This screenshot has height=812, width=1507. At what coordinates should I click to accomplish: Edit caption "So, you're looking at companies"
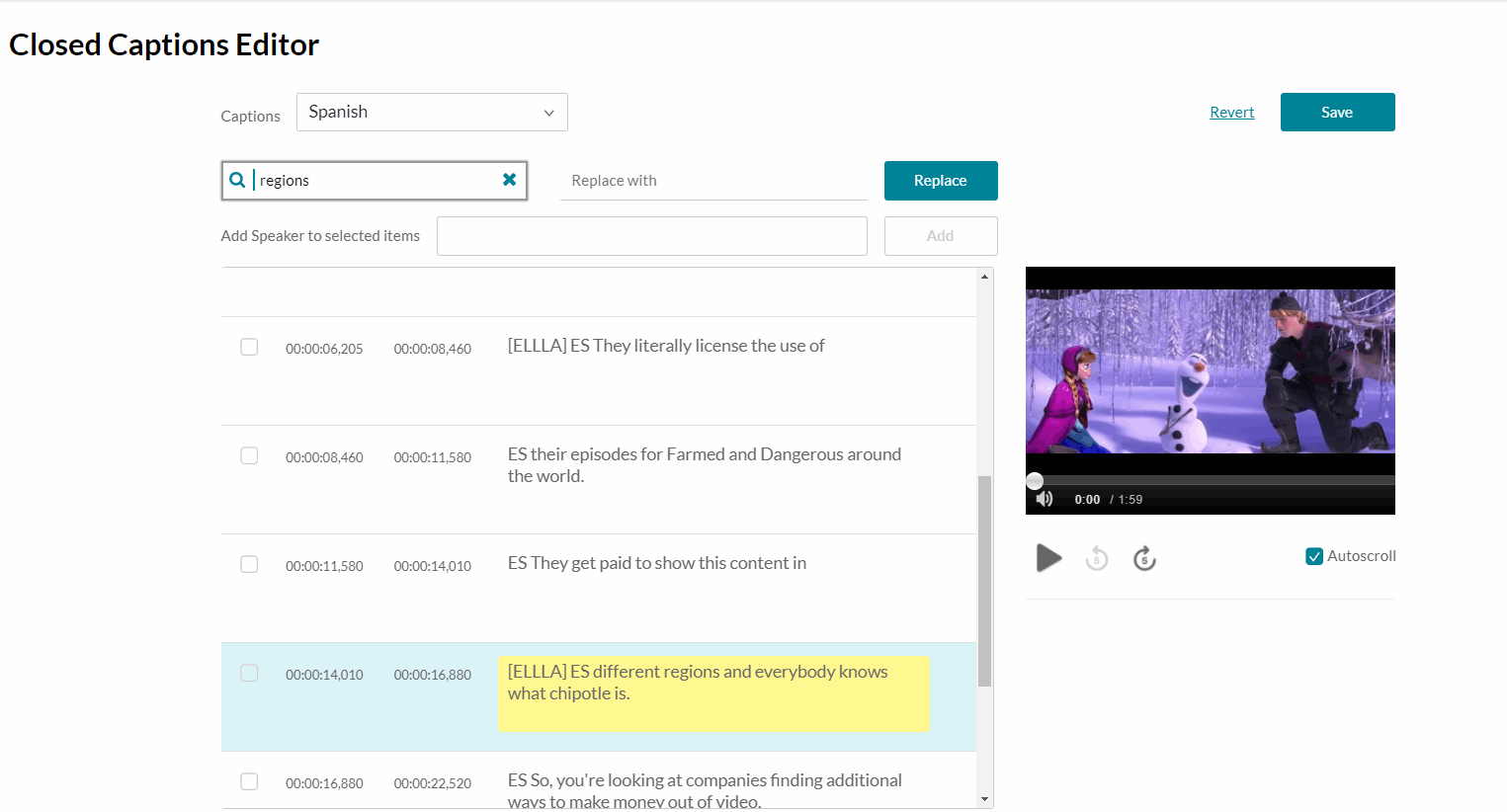705,790
